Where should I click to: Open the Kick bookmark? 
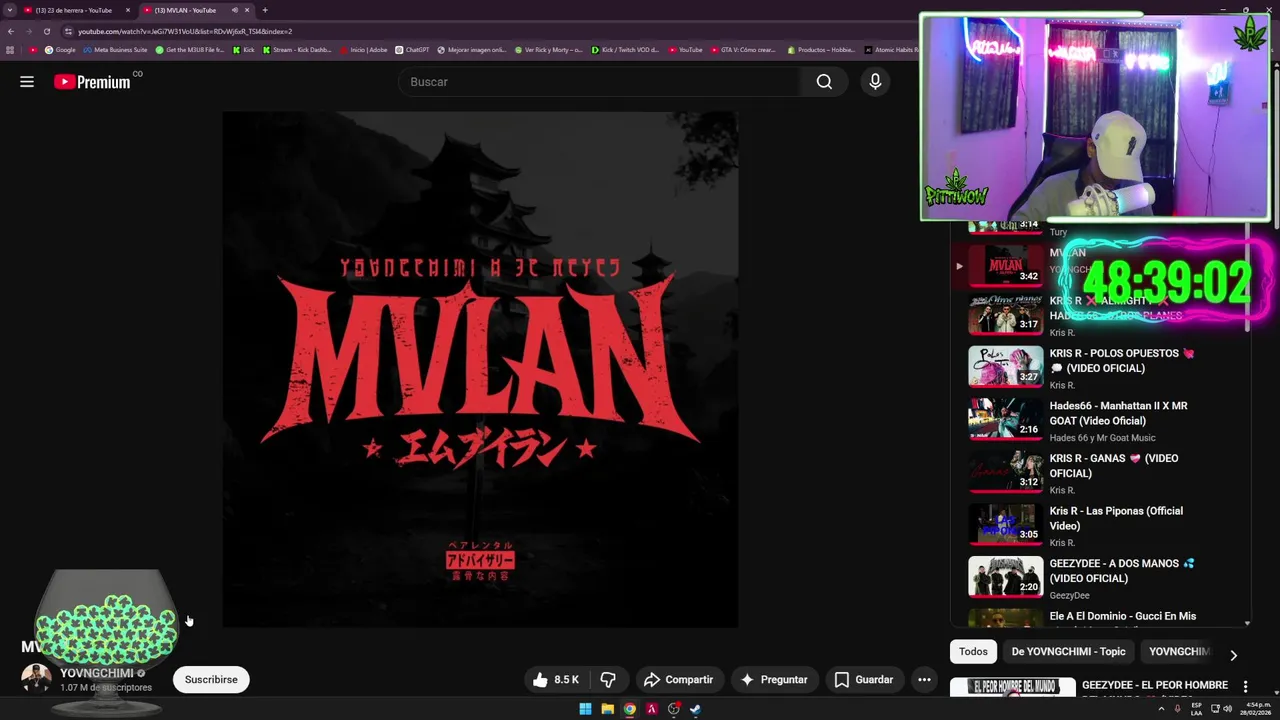[244, 50]
